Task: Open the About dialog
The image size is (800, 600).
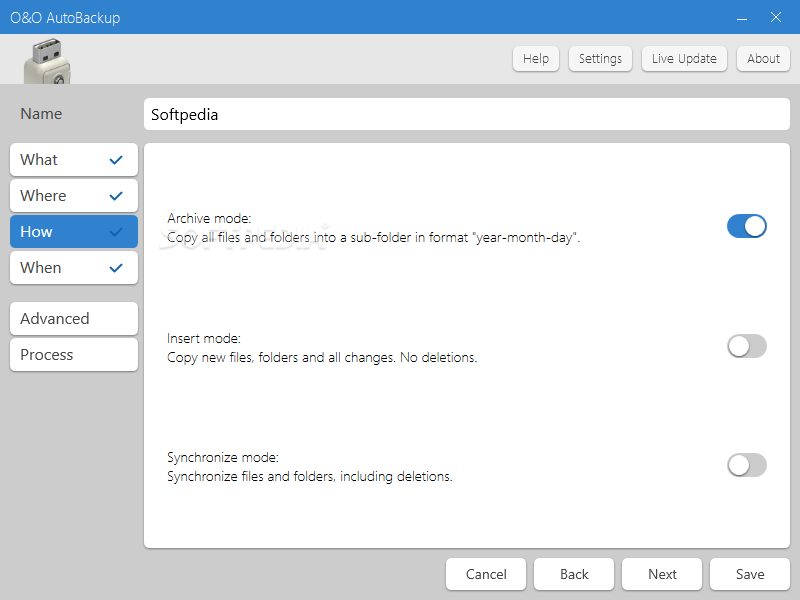Action: click(763, 59)
